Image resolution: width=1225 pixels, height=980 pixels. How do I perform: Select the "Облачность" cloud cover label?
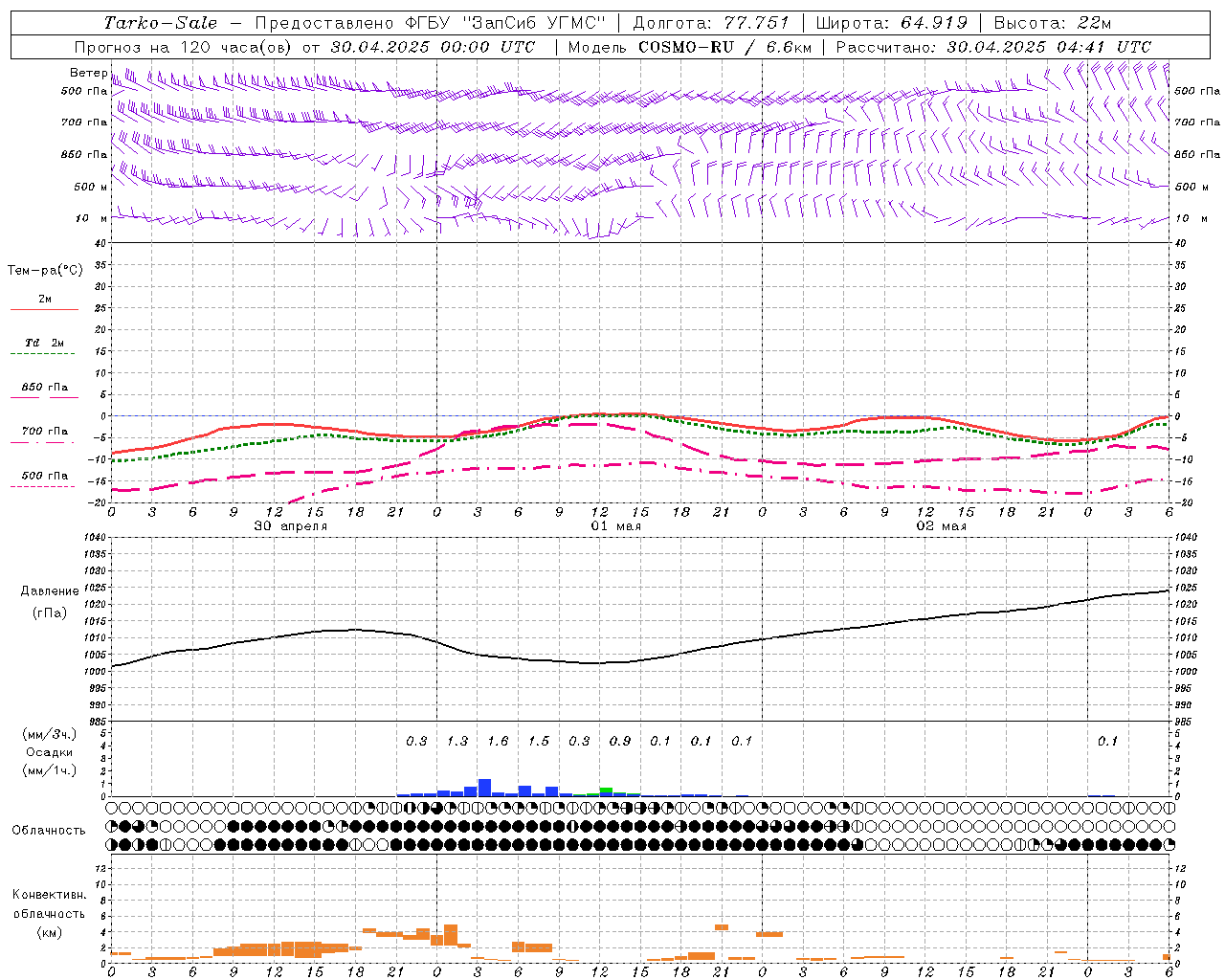pos(49,831)
